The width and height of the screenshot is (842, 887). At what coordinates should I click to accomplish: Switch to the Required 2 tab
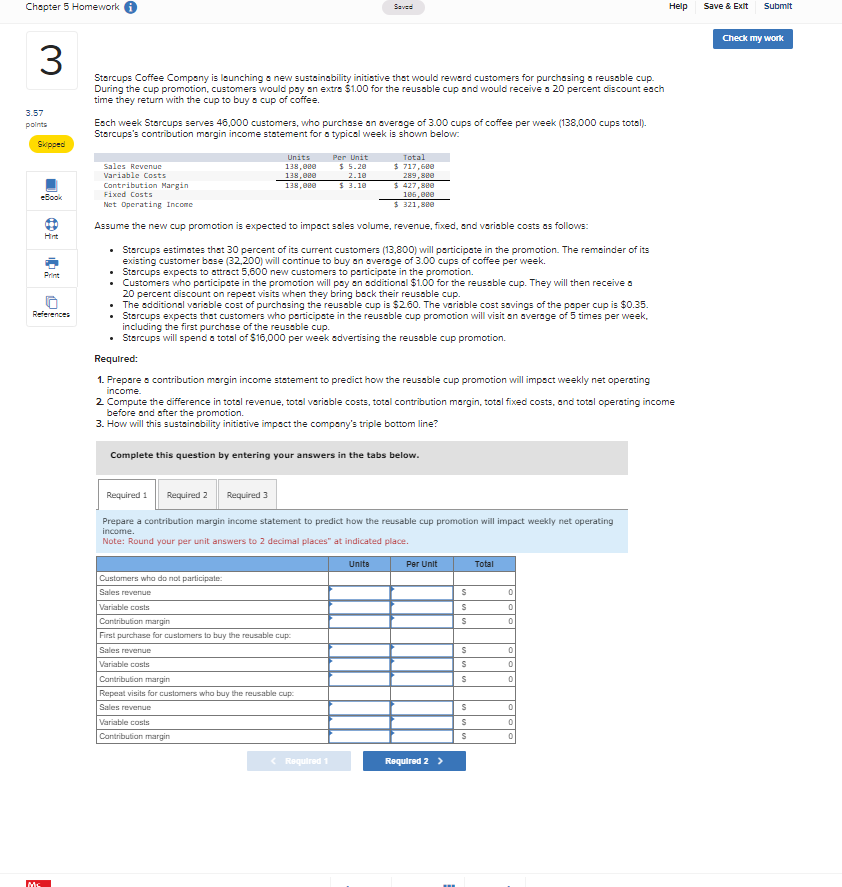[187, 495]
